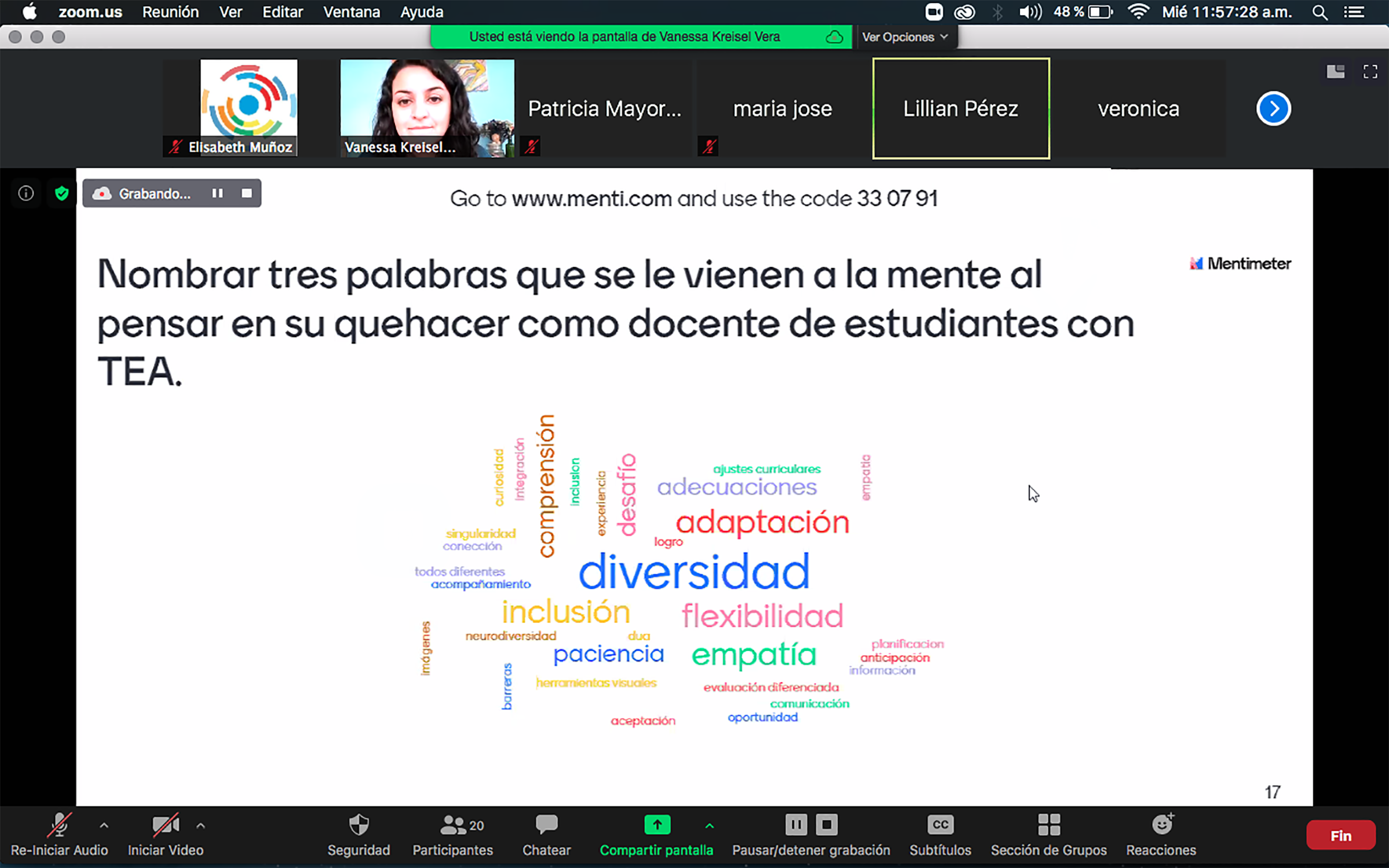Expand audio options caret beside microphone

click(x=104, y=826)
